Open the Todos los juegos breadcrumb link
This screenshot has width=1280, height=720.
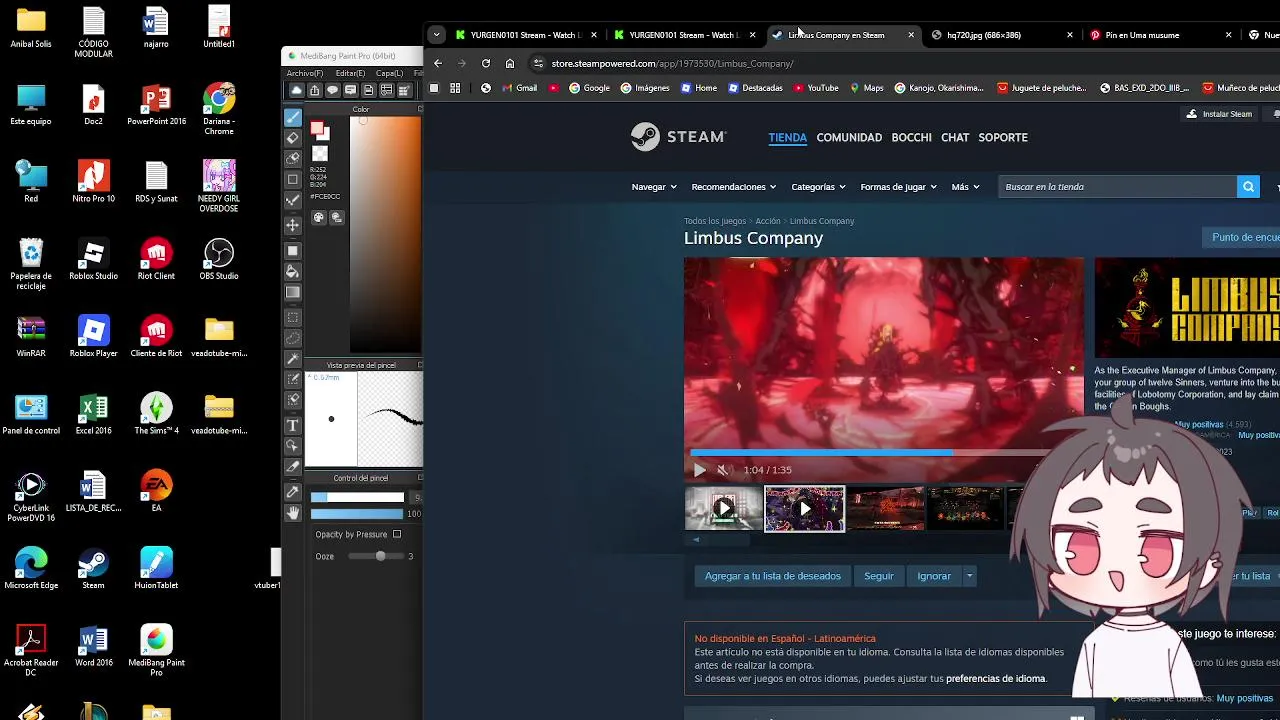tap(715, 221)
